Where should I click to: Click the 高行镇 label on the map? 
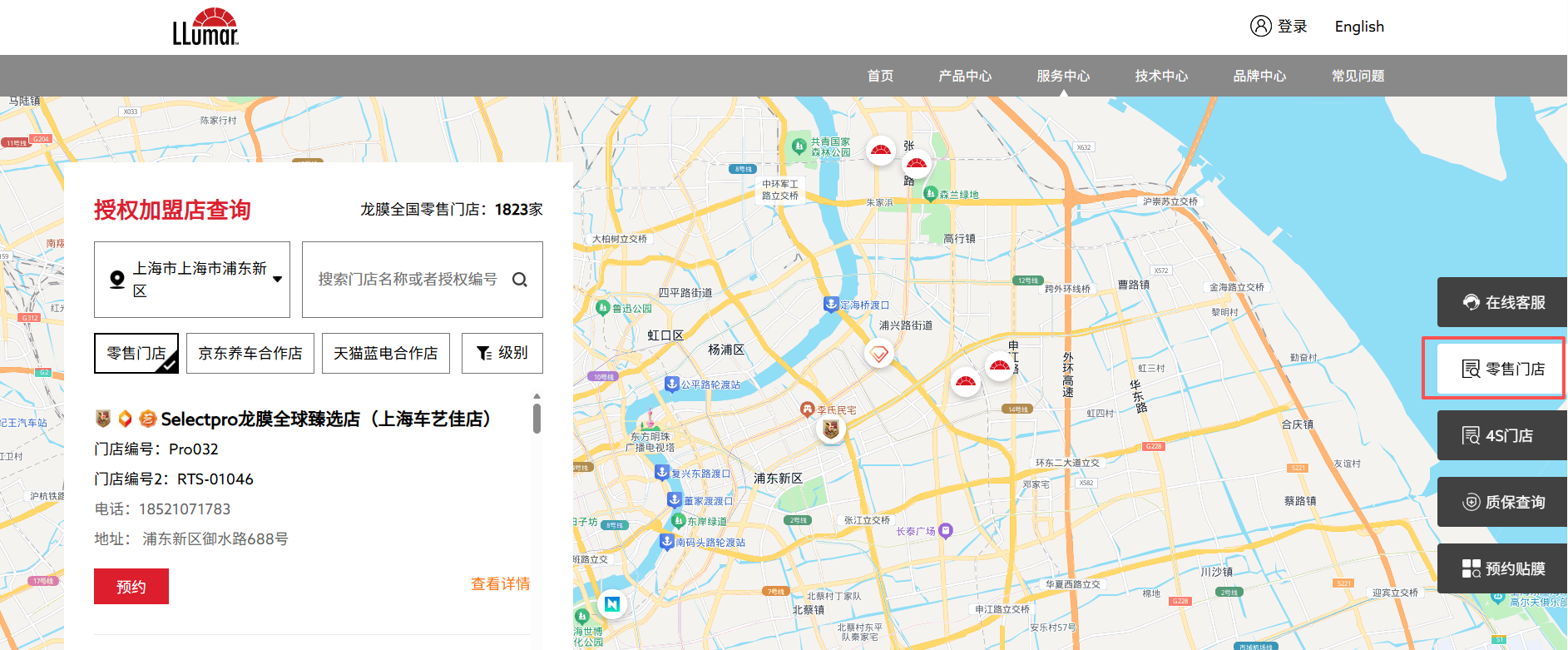coord(960,239)
